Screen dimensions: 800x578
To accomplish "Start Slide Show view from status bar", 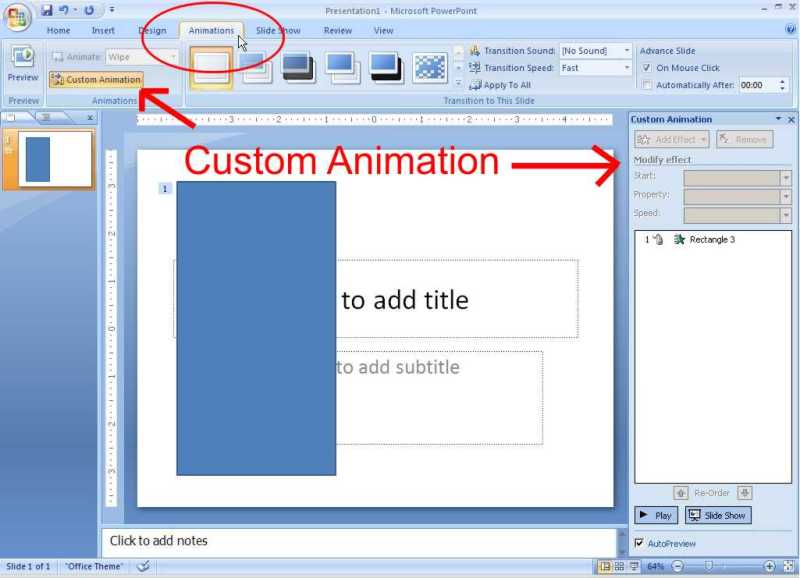I will click(x=634, y=566).
